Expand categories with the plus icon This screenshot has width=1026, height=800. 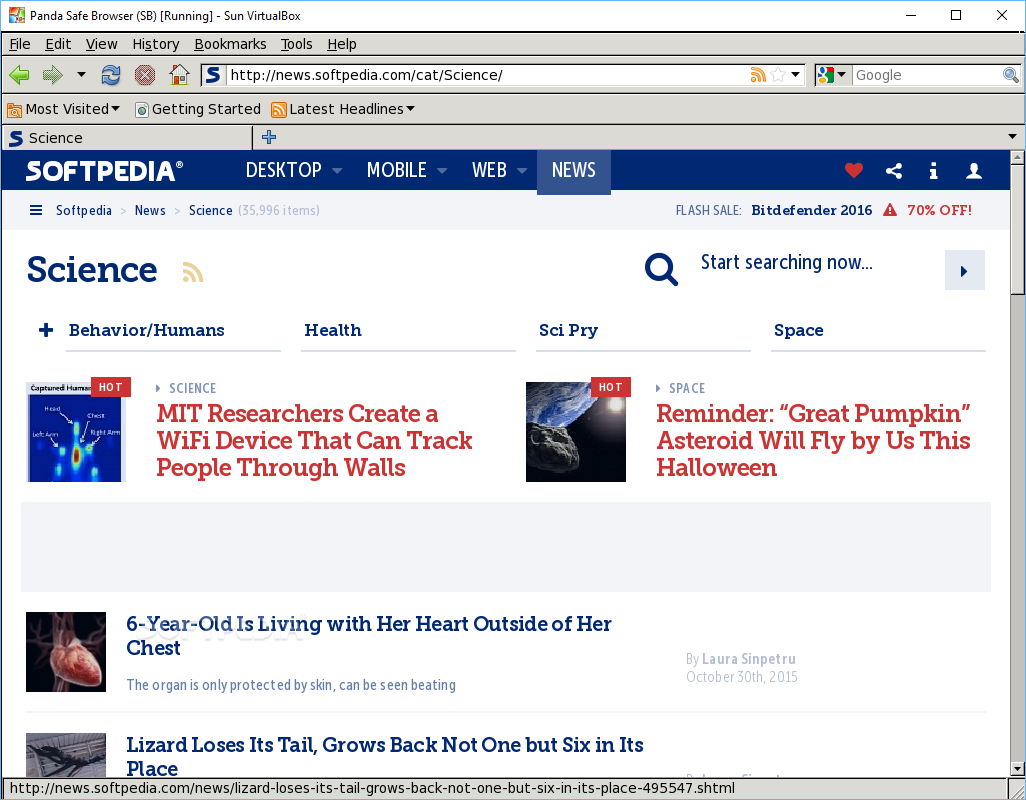click(x=46, y=330)
